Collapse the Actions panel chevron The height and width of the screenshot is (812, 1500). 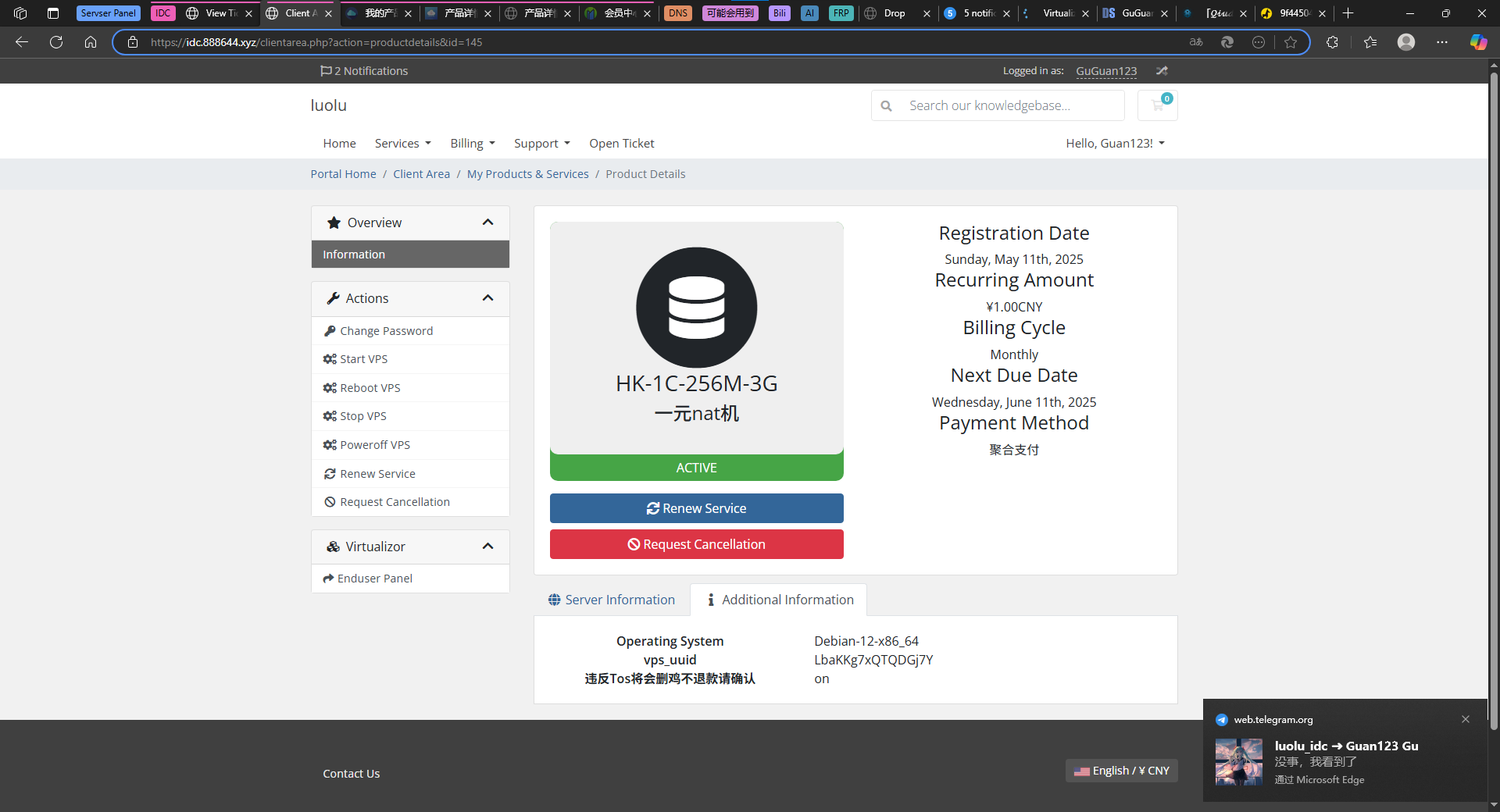488,298
